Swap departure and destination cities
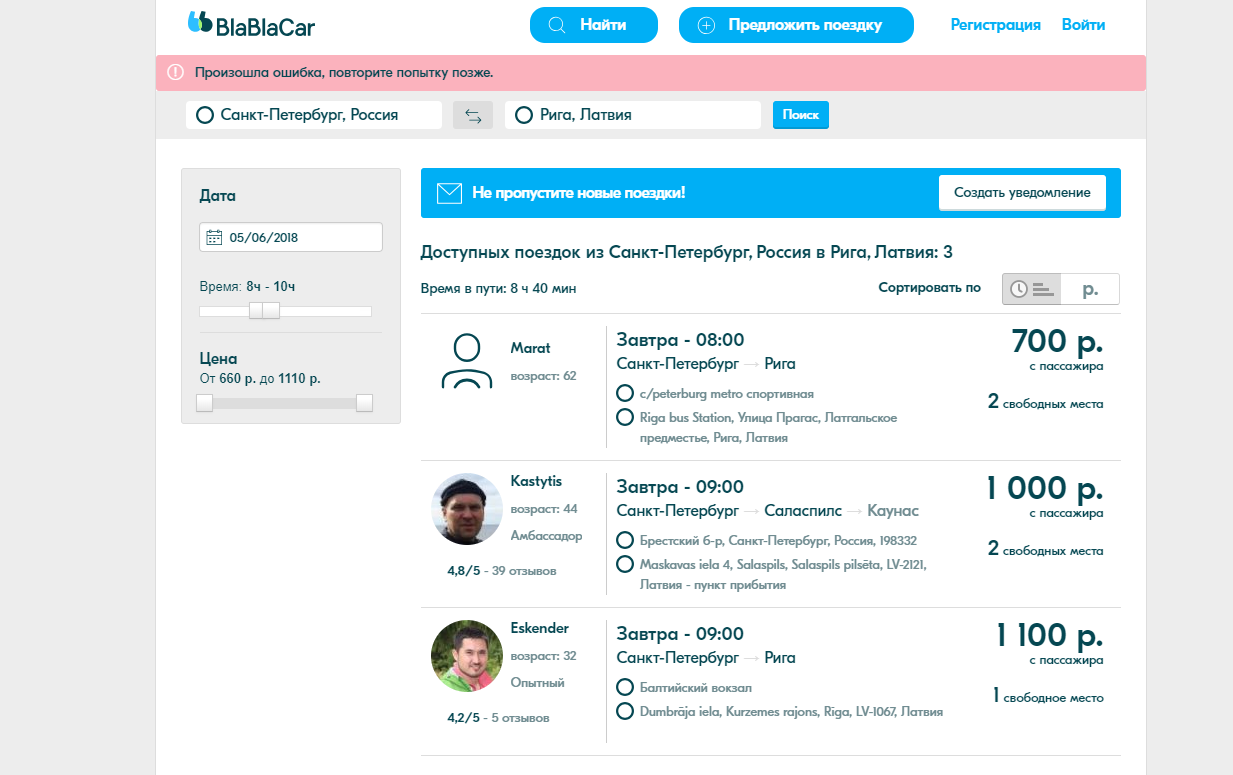1233x775 pixels. point(473,115)
